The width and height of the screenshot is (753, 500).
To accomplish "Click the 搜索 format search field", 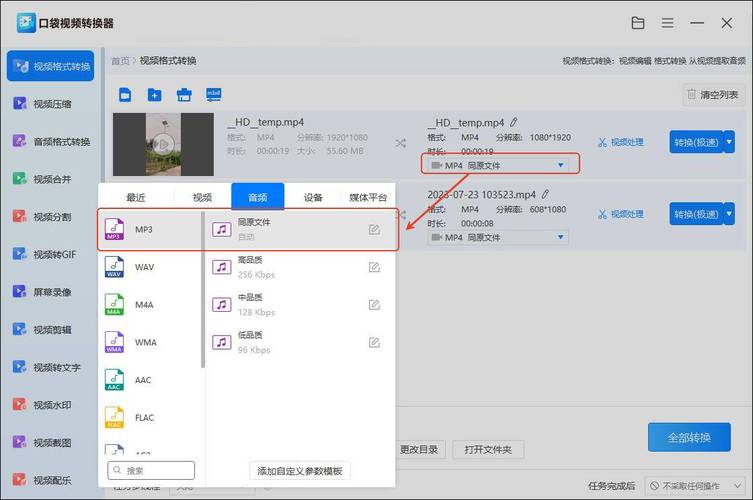I will click(x=151, y=470).
